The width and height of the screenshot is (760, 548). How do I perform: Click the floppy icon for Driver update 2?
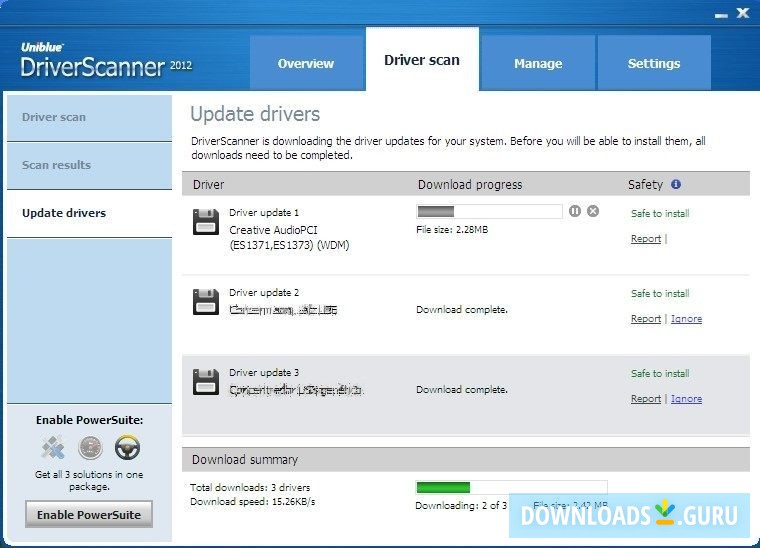coord(206,302)
